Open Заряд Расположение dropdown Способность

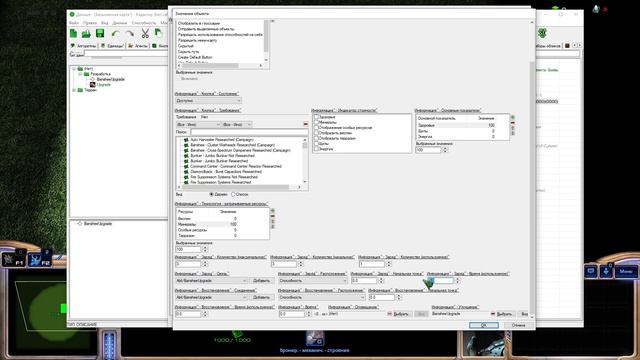coord(313,281)
